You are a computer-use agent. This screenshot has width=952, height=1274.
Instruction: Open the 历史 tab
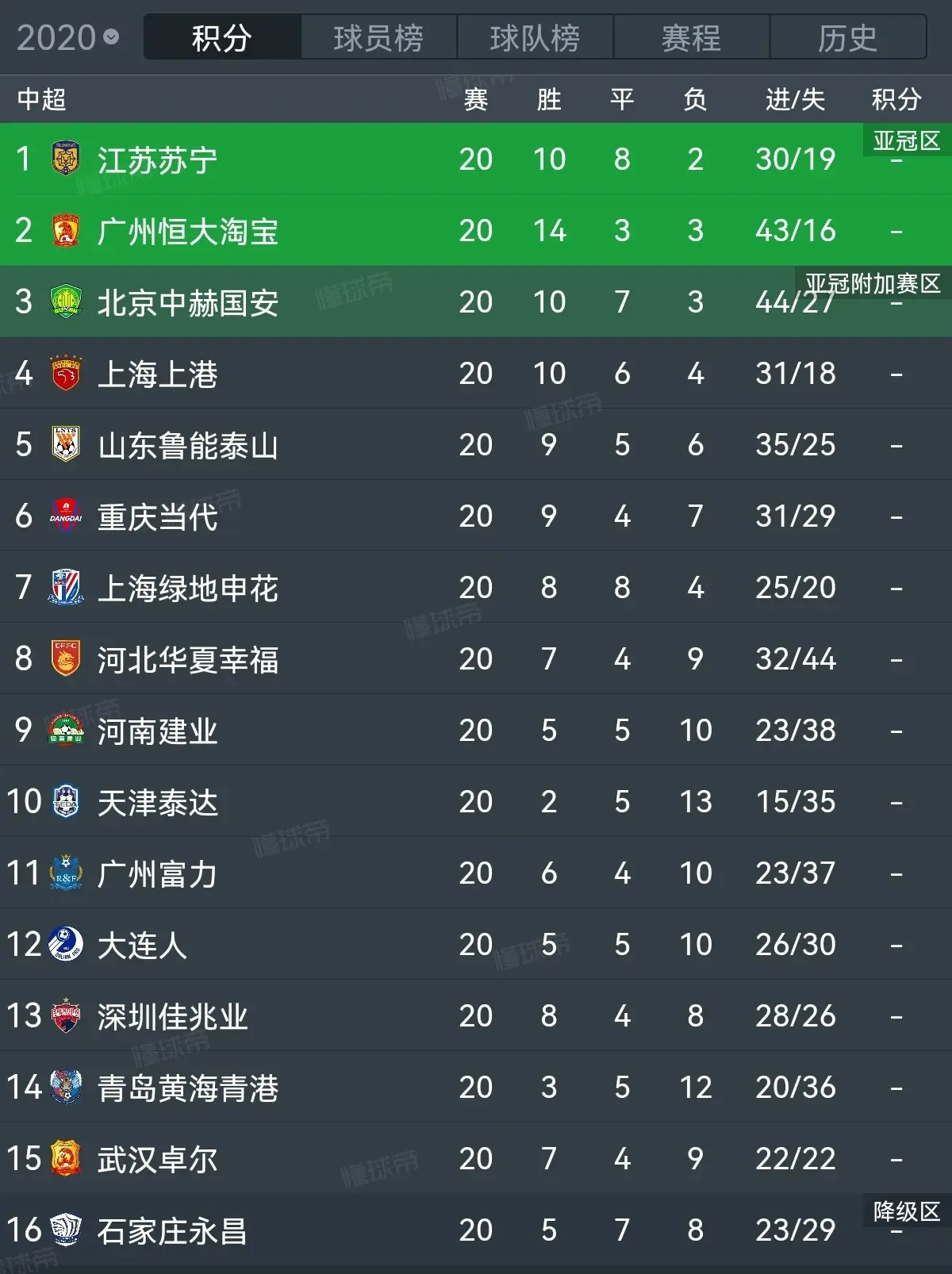coord(847,37)
